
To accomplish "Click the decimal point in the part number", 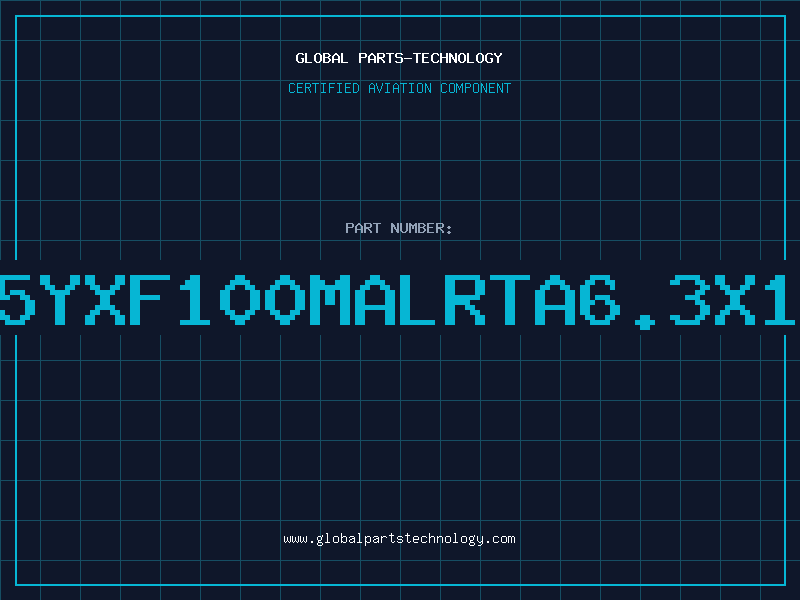I will [x=644, y=322].
